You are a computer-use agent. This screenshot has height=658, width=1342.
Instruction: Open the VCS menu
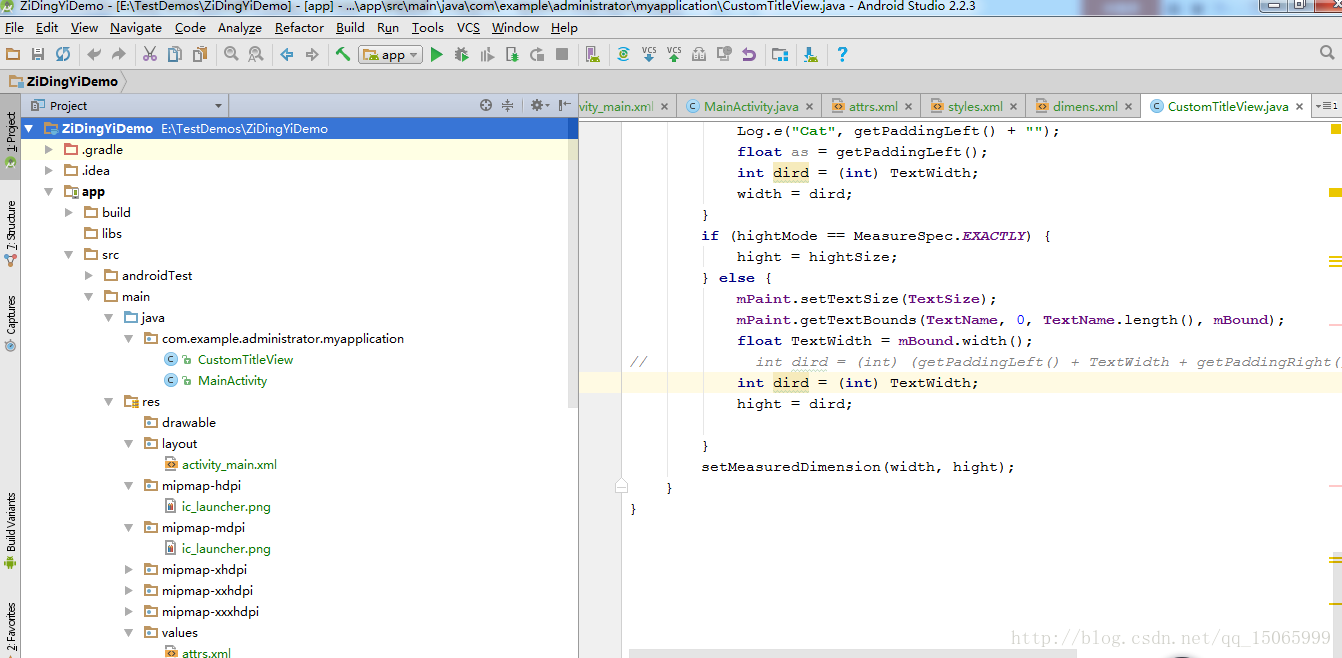coord(469,27)
